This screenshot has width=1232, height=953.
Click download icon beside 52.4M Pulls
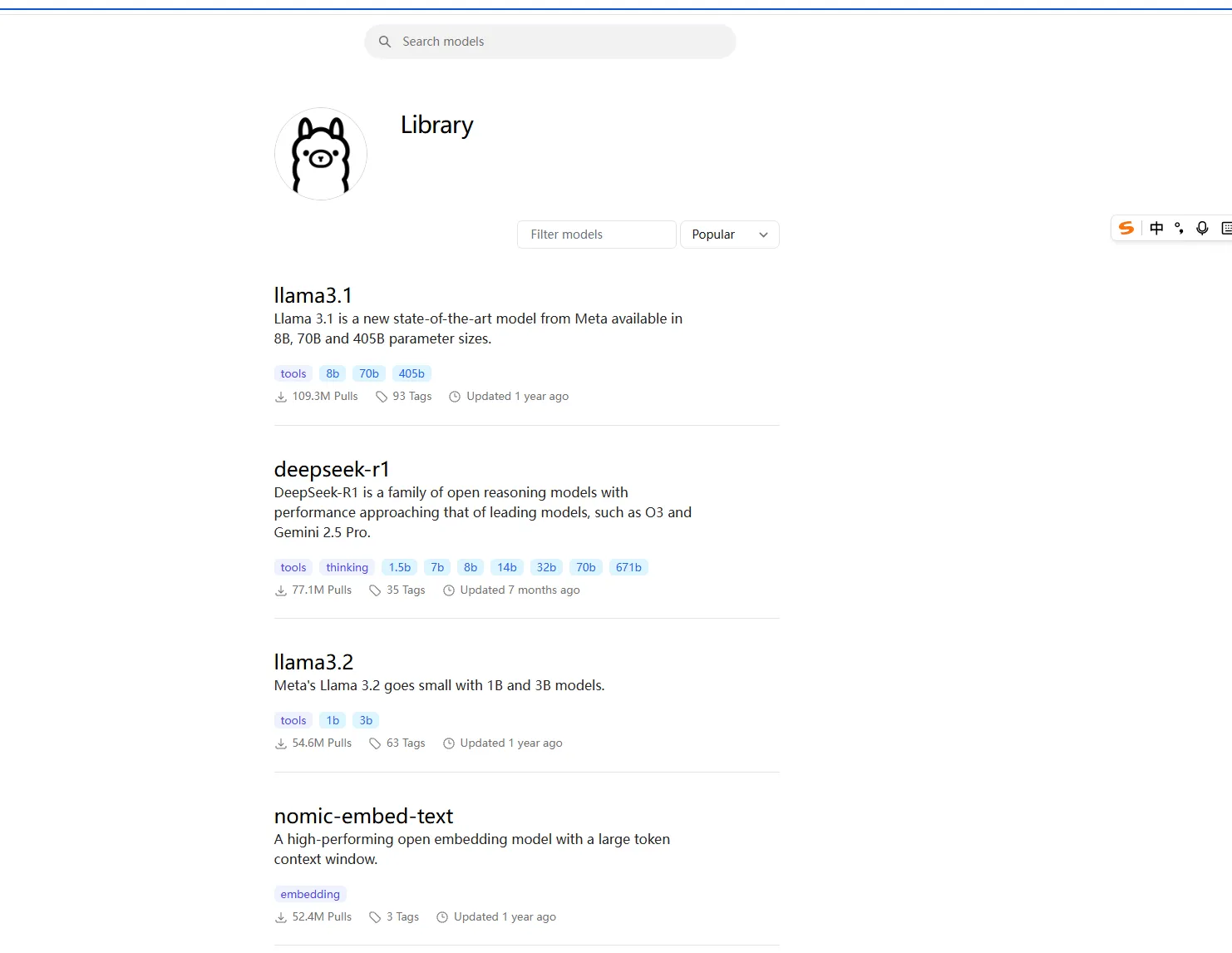tap(281, 917)
